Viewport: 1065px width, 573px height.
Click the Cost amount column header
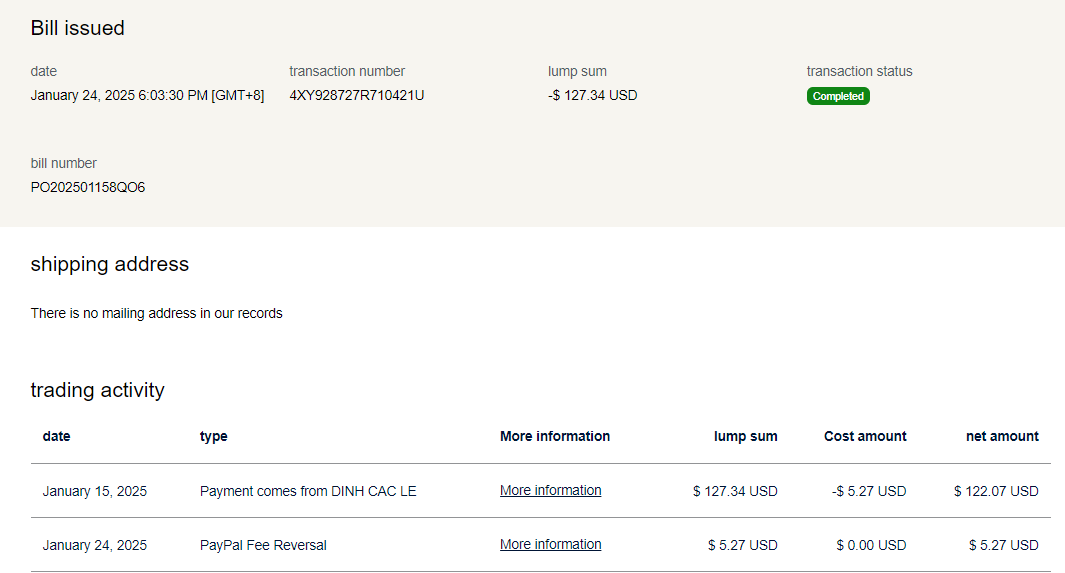865,436
